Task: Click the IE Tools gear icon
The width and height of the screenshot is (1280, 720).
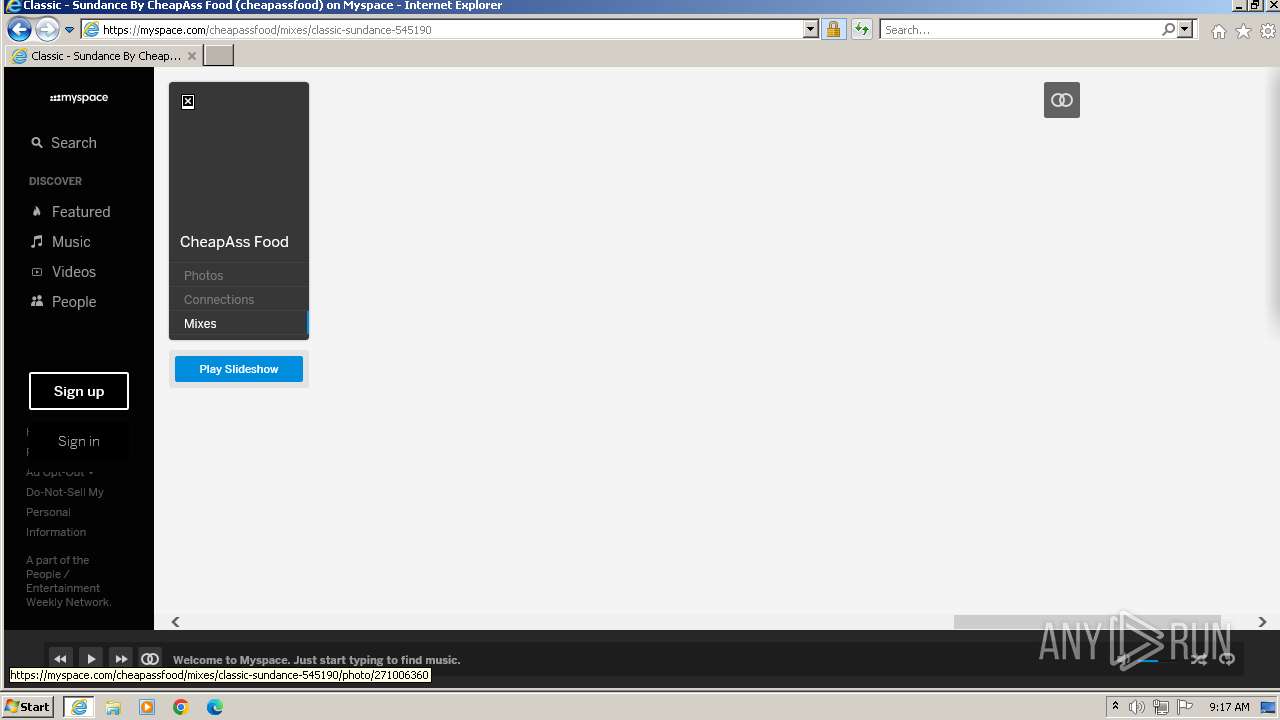Action: point(1268,31)
